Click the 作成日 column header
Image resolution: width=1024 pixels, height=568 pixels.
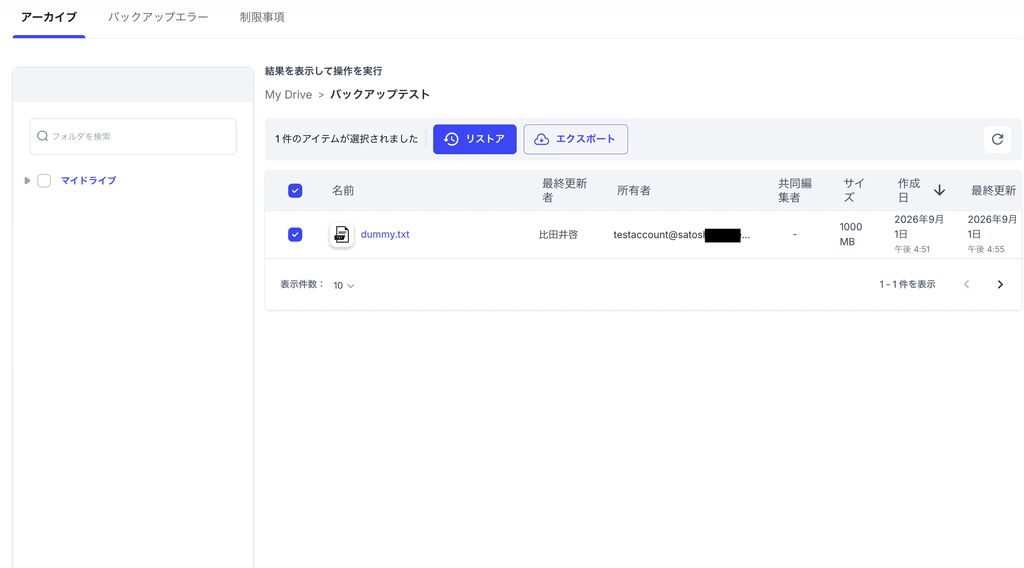tap(909, 191)
